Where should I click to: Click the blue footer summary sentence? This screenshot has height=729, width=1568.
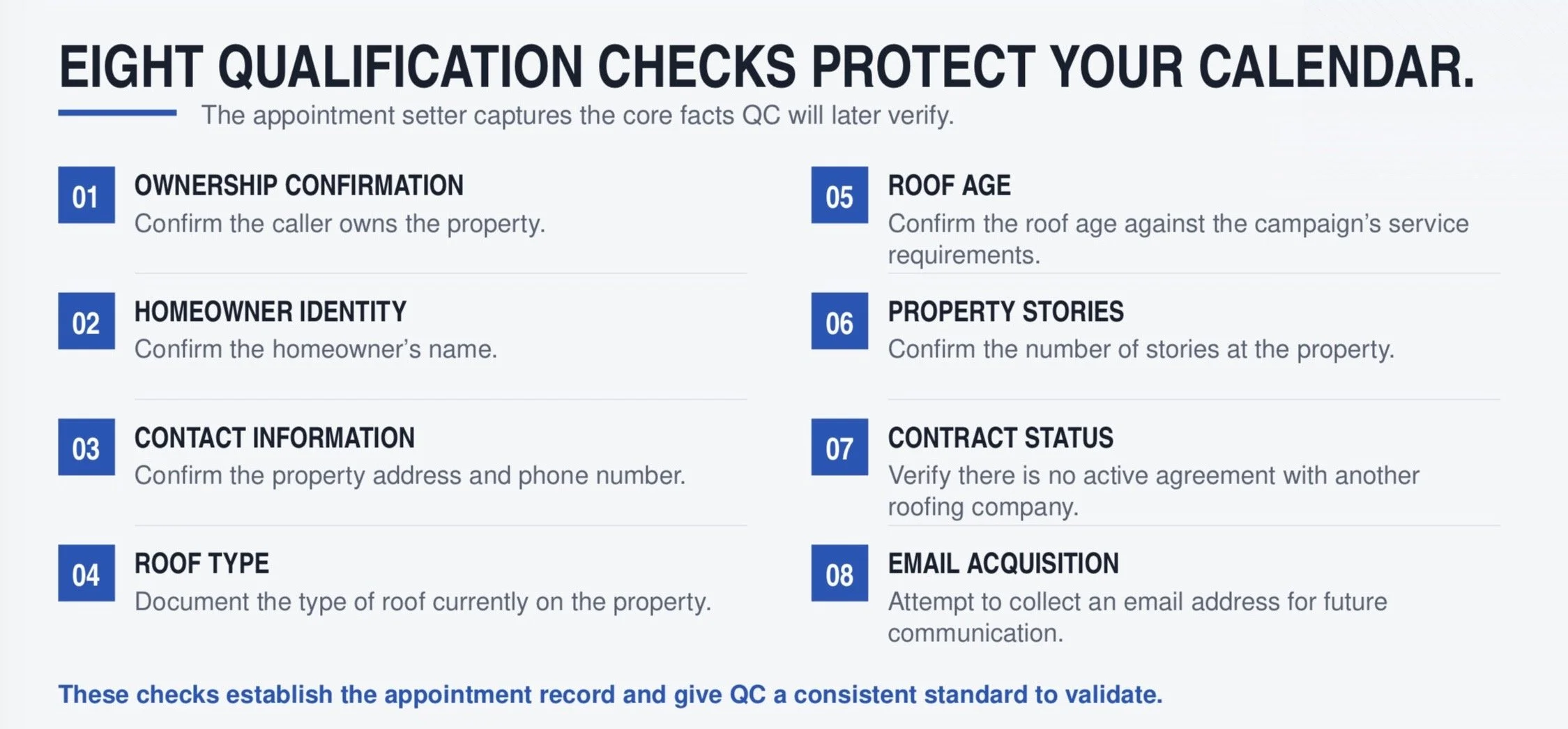[x=610, y=695]
